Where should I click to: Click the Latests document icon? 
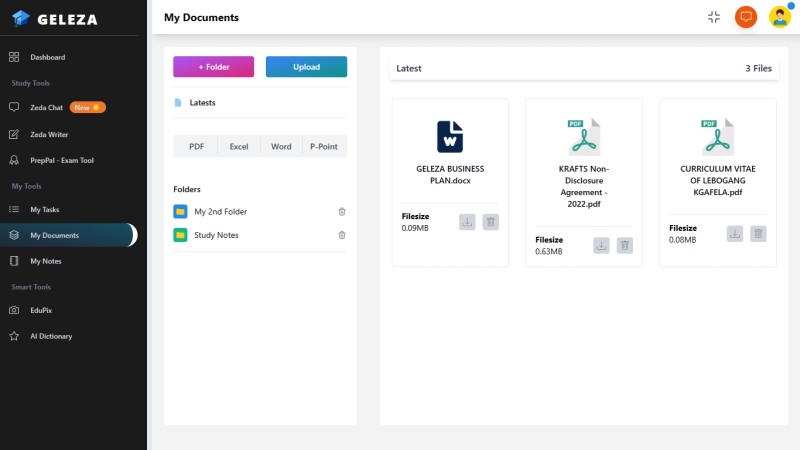(x=178, y=103)
